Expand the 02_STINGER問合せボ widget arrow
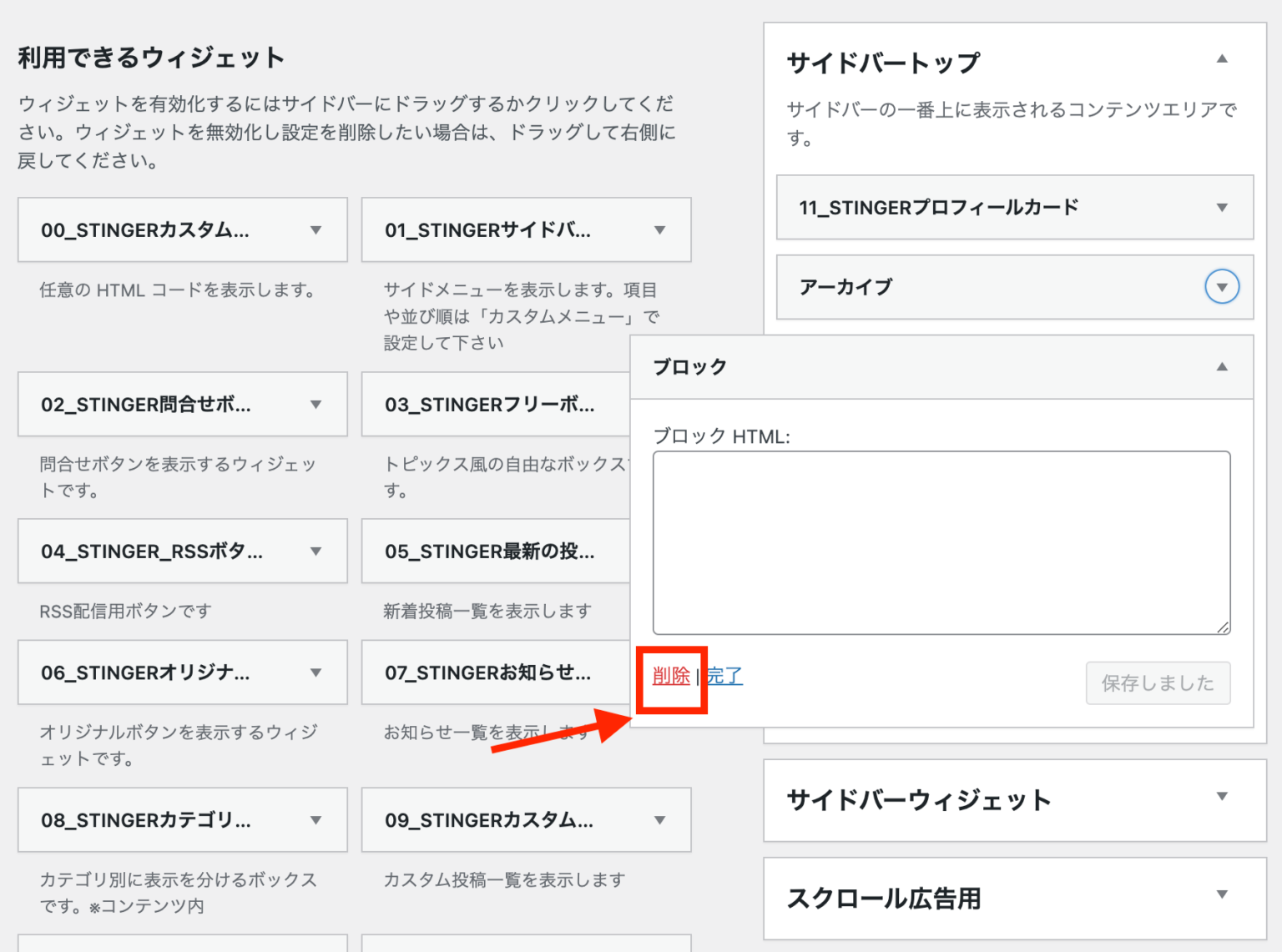The height and width of the screenshot is (952, 1282). coord(315,405)
